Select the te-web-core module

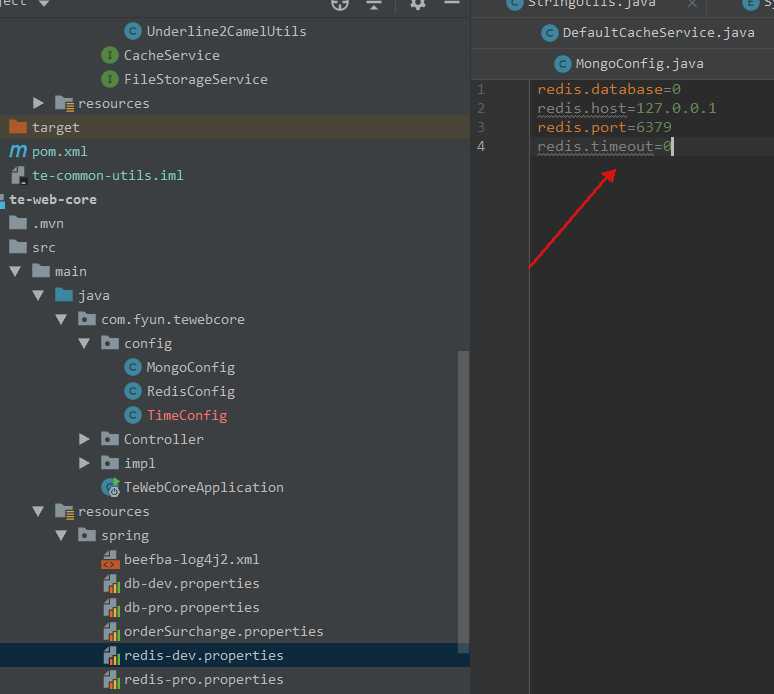(x=53, y=199)
